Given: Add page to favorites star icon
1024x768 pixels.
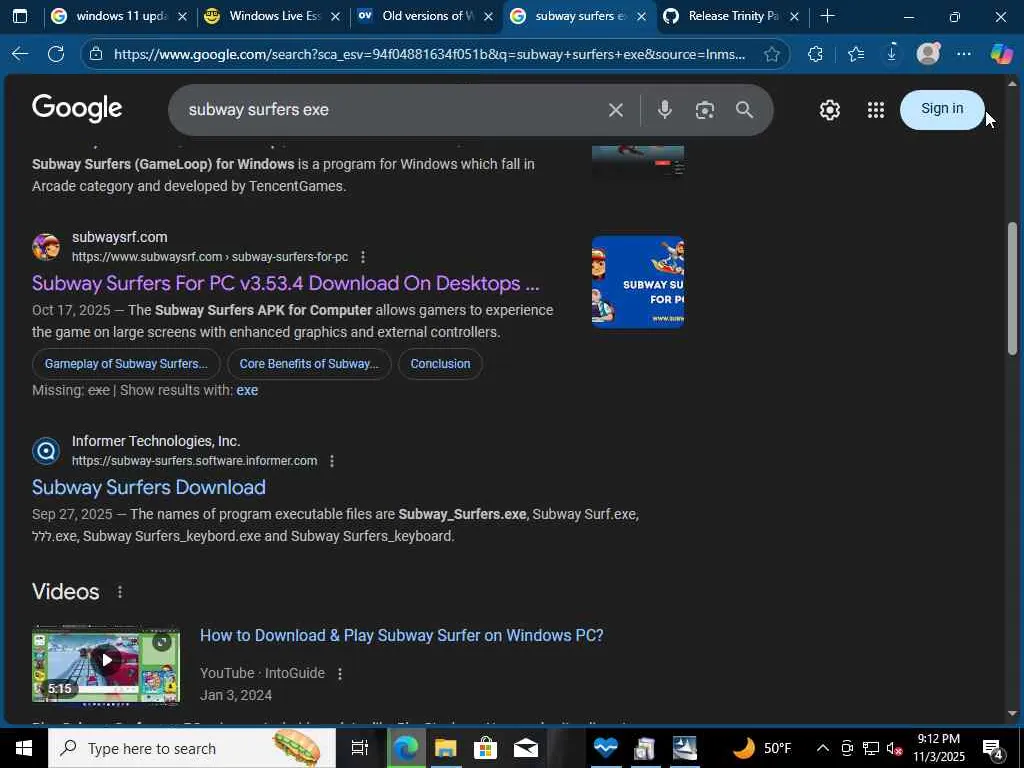Looking at the screenshot, I should [772, 54].
